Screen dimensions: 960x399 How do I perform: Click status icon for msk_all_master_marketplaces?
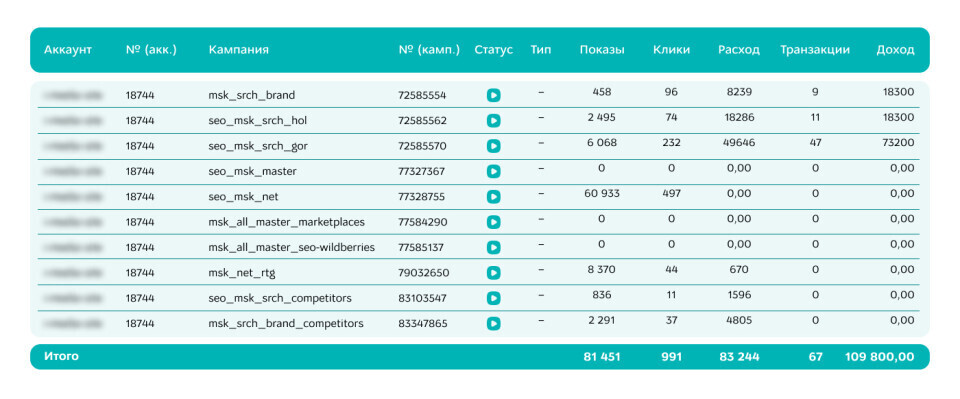pyautogui.click(x=493, y=222)
